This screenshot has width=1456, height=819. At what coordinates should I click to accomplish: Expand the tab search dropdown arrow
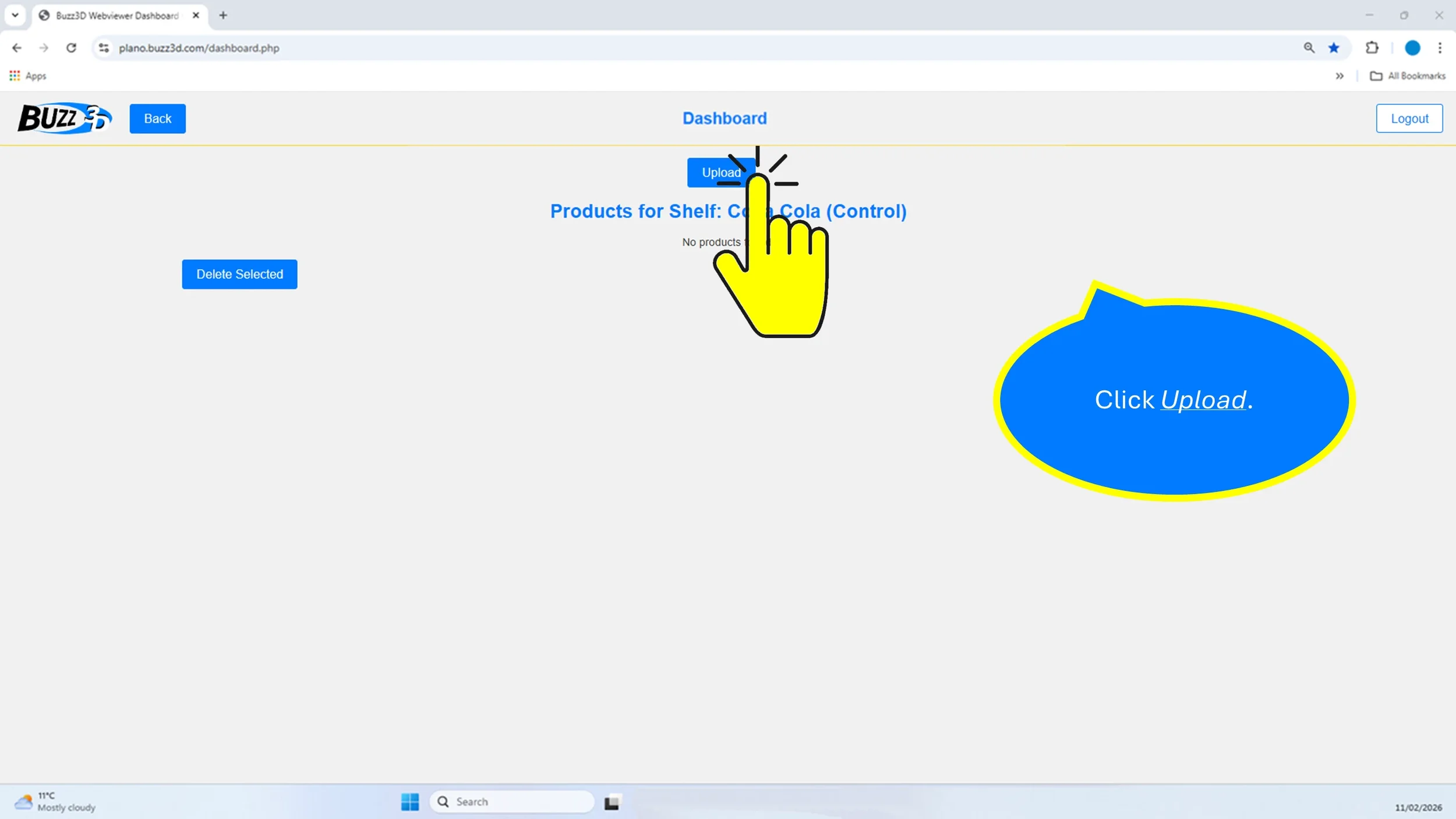15,15
